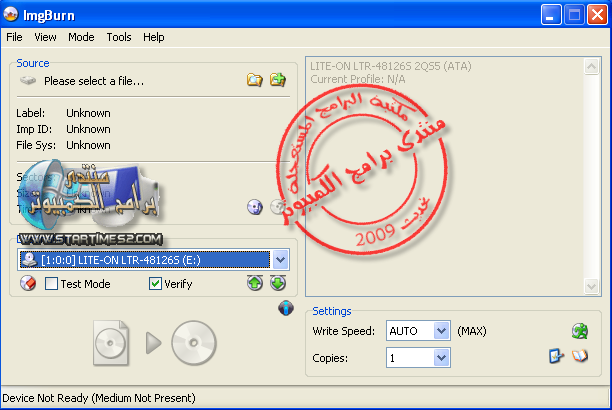
Task: Open the File menu
Action: tap(14, 37)
